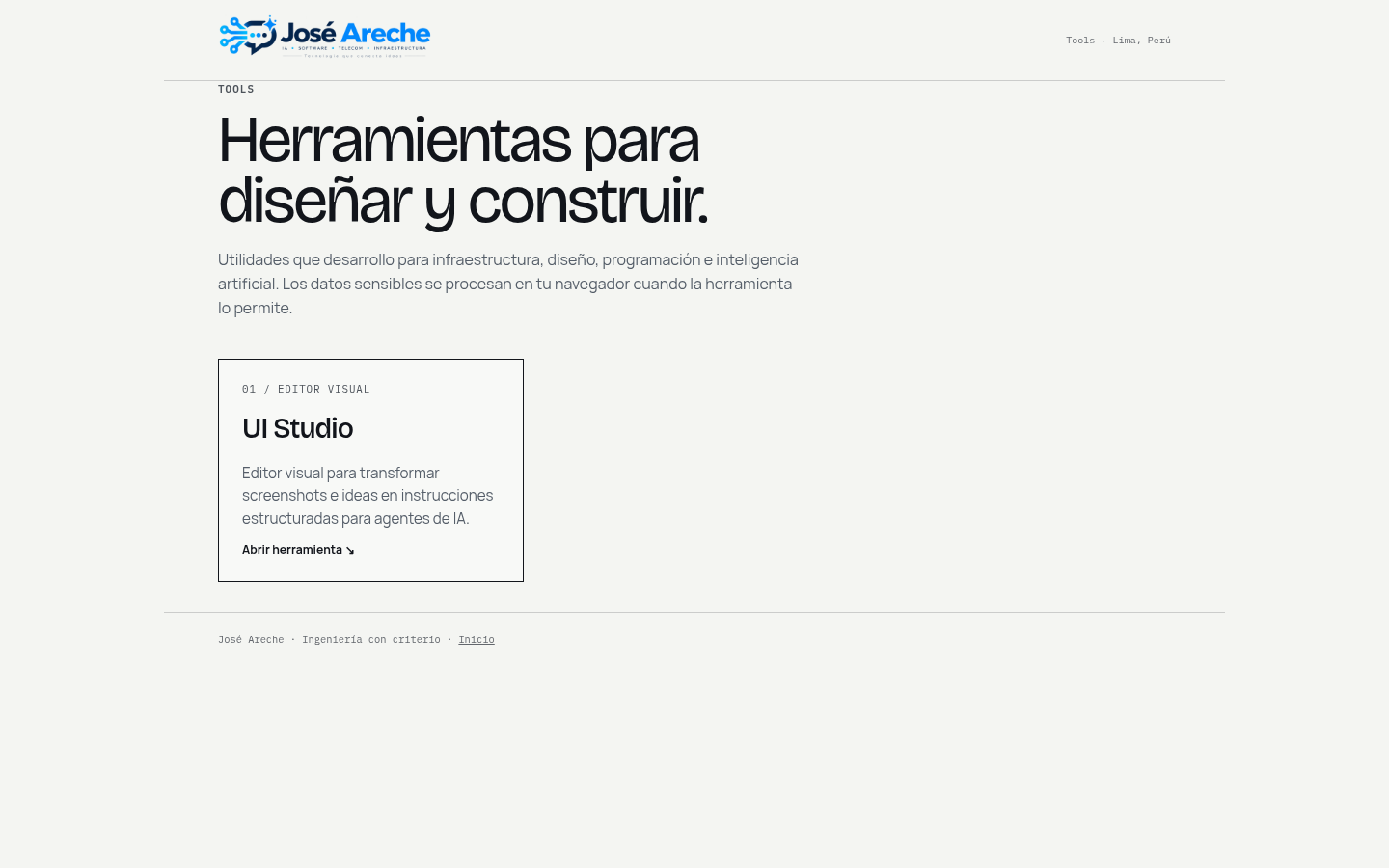The image size is (1389, 868).
Task: Click the UI Studio description paragraph text
Action: click(368, 496)
